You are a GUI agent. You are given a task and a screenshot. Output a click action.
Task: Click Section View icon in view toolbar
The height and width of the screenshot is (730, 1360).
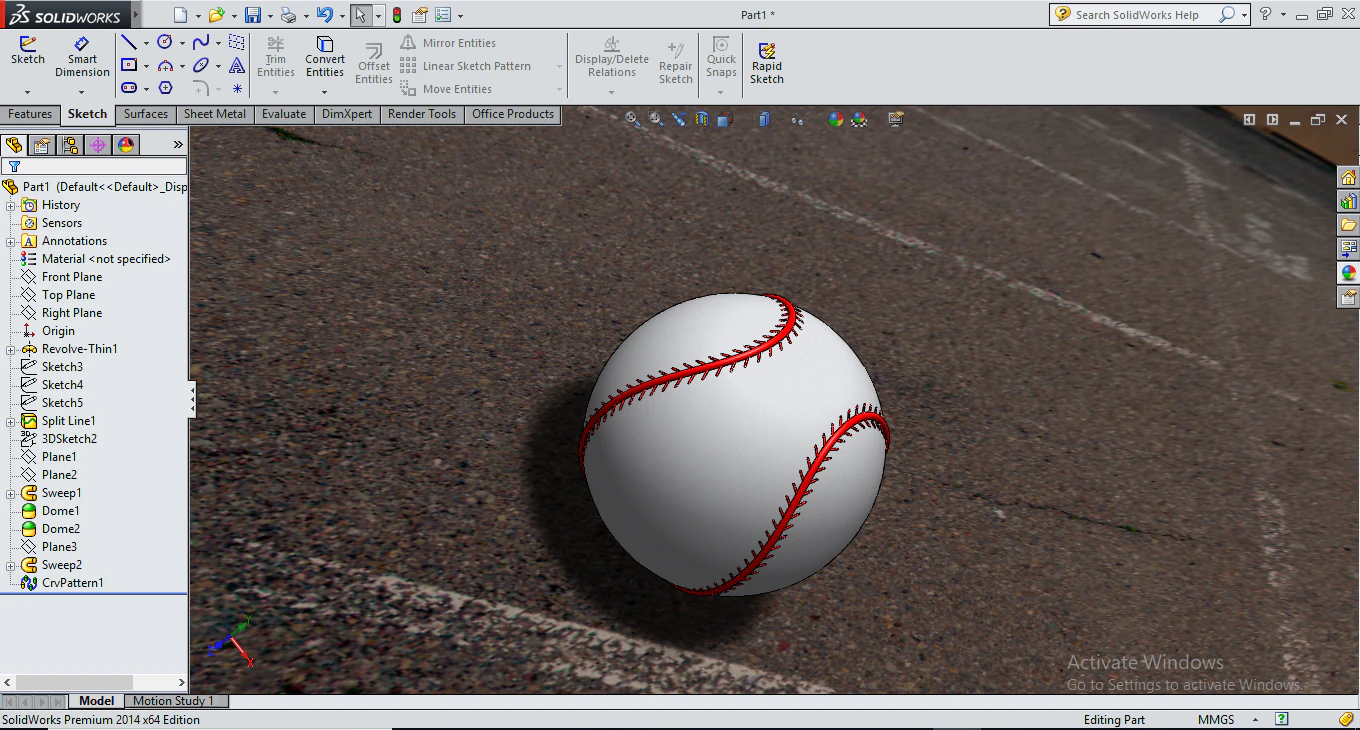tap(701, 119)
